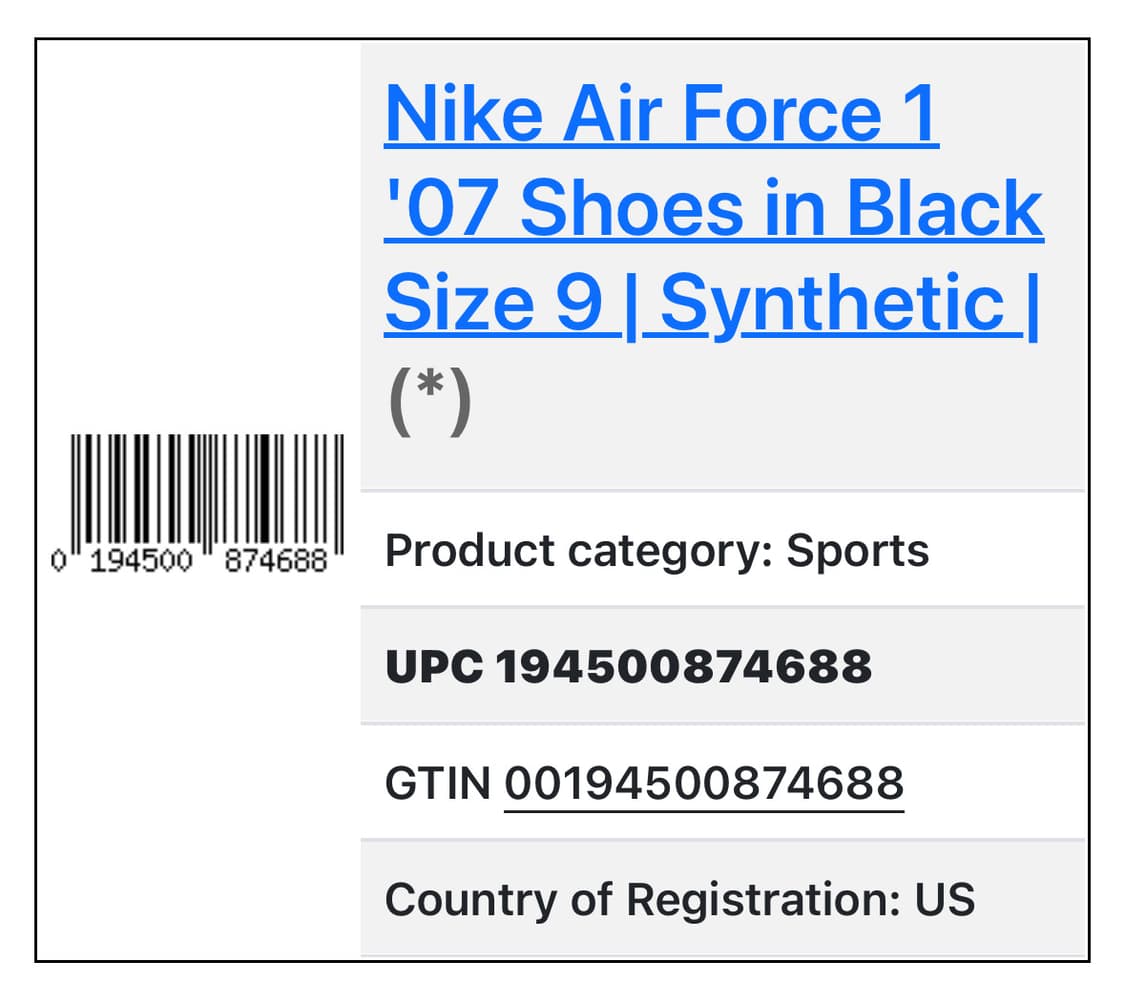Click the "'07 Shoes in Black" link line
Viewport: 1125px width, 1007px height.
(x=713, y=209)
